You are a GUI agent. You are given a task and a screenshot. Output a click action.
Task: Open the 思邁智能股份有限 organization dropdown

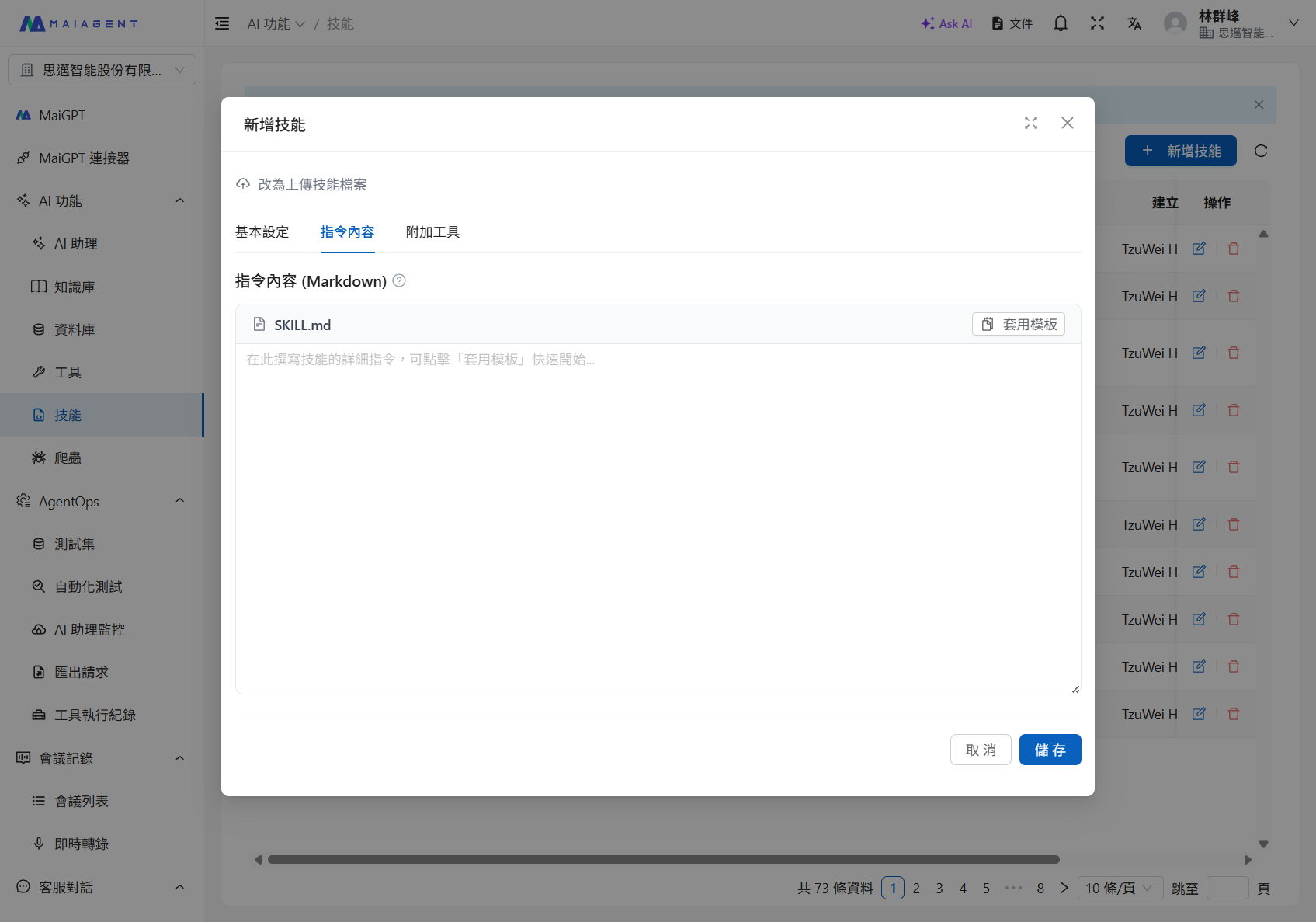click(102, 70)
